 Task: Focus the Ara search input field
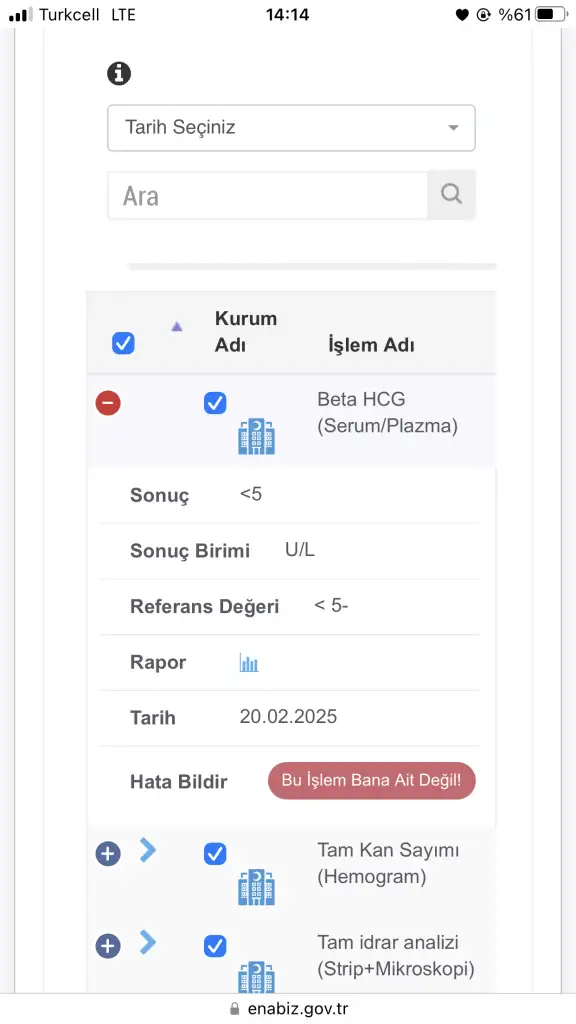click(x=268, y=195)
